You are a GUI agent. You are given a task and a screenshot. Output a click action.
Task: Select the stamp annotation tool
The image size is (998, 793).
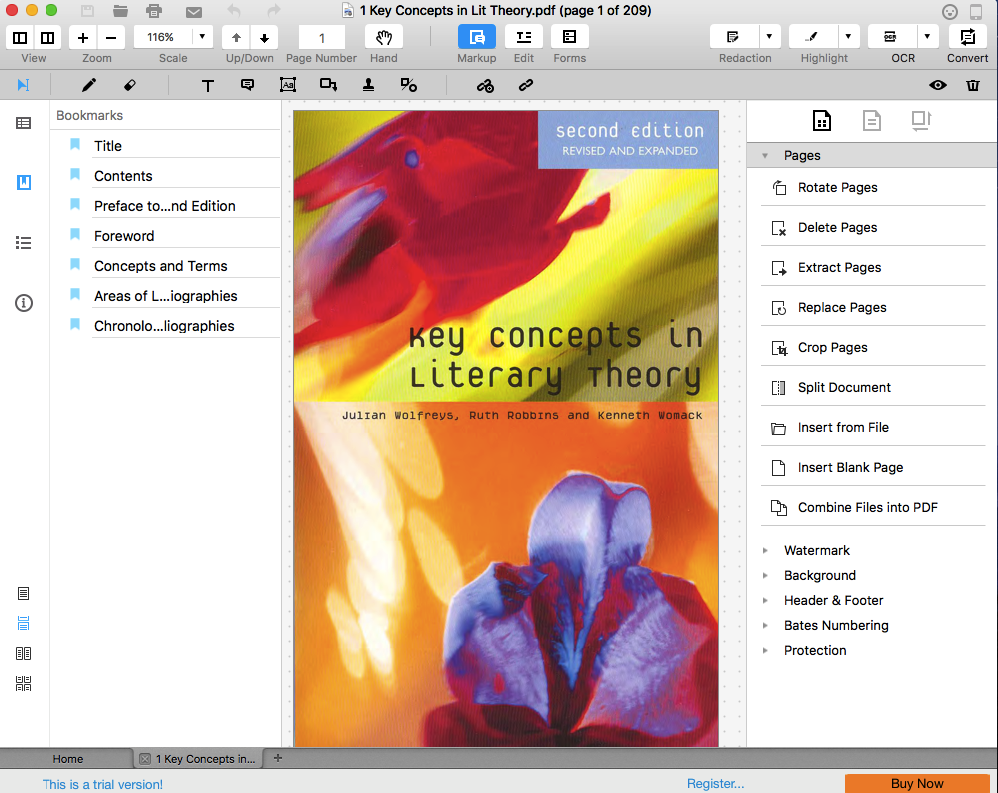pyautogui.click(x=368, y=86)
